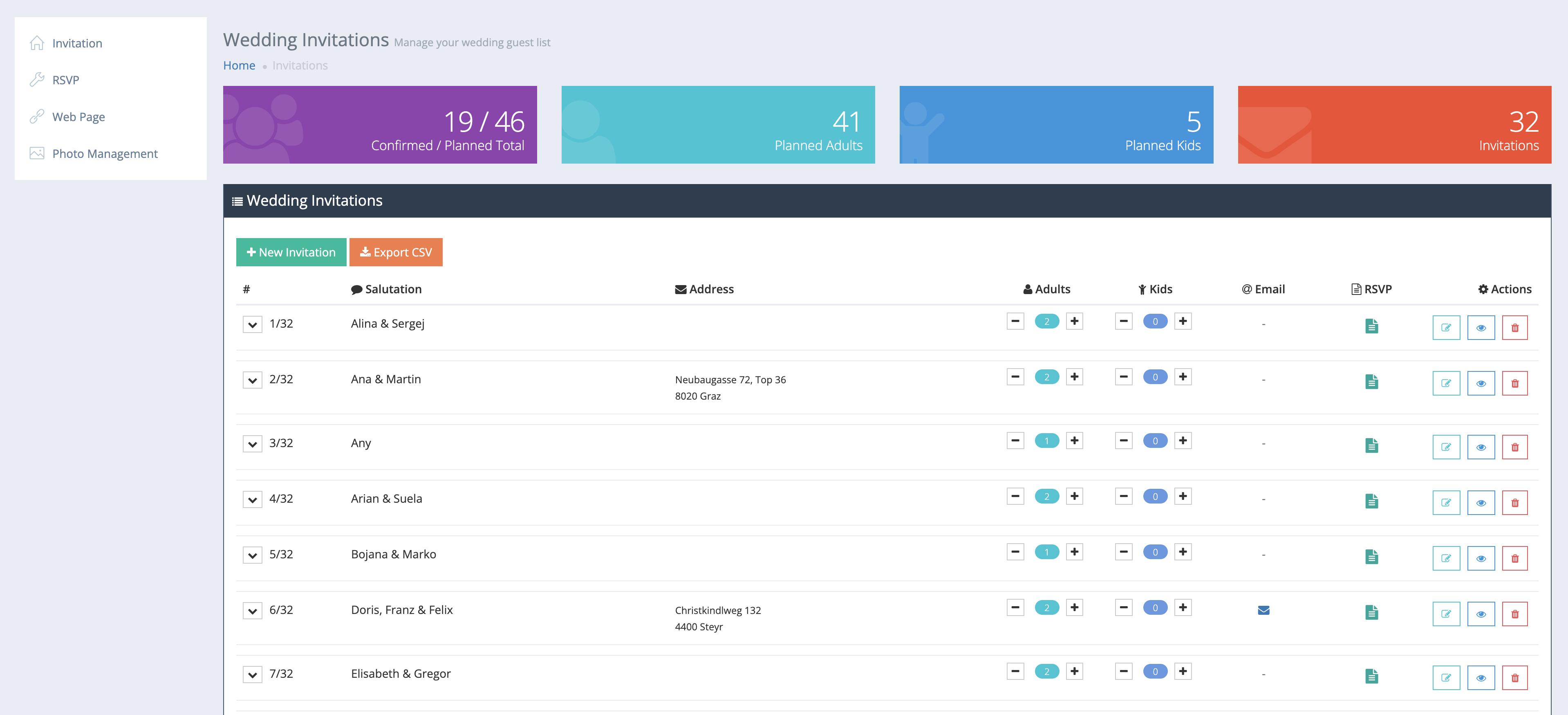The width and height of the screenshot is (1568, 715).
Task: Increase adults count for Any
Action: click(x=1074, y=440)
